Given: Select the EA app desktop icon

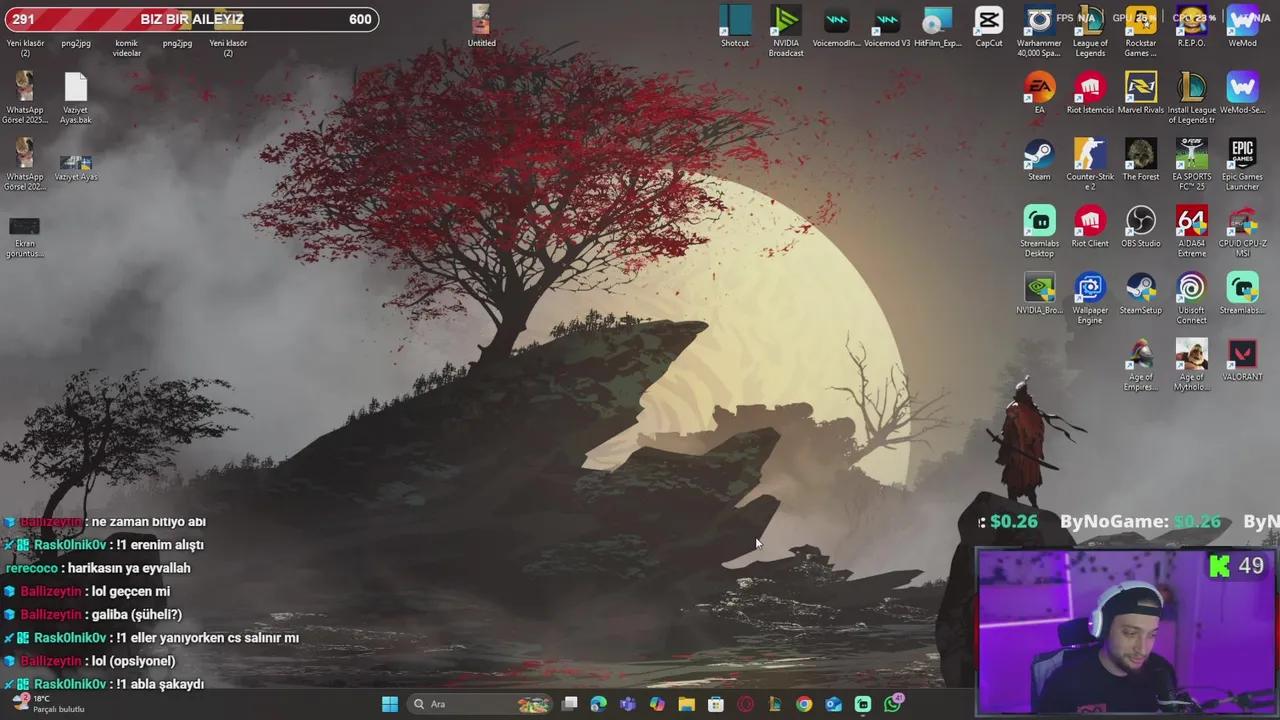Looking at the screenshot, I should click(x=1039, y=93).
